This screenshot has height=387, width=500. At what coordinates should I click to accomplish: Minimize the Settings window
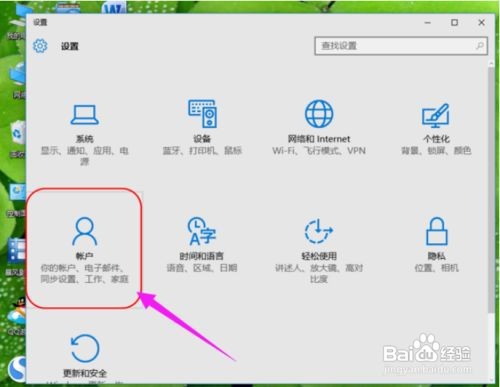[x=428, y=23]
